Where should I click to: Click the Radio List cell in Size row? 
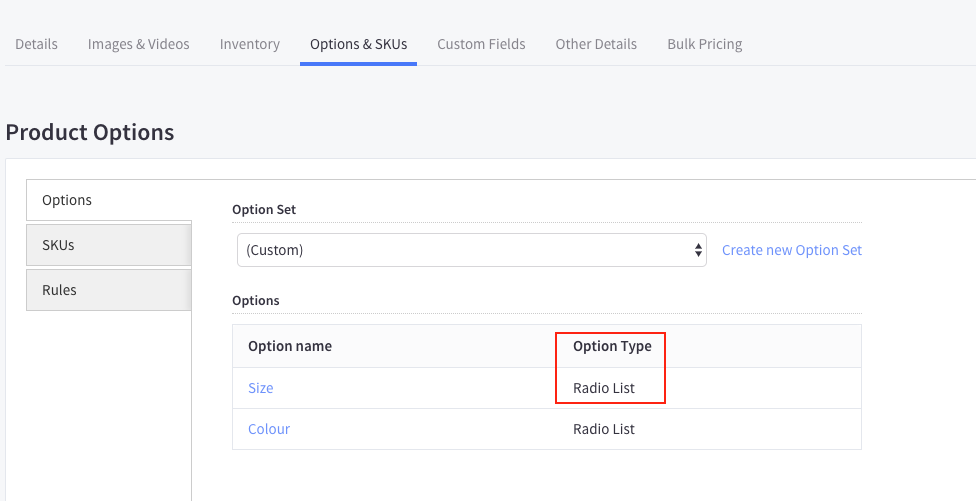(604, 388)
